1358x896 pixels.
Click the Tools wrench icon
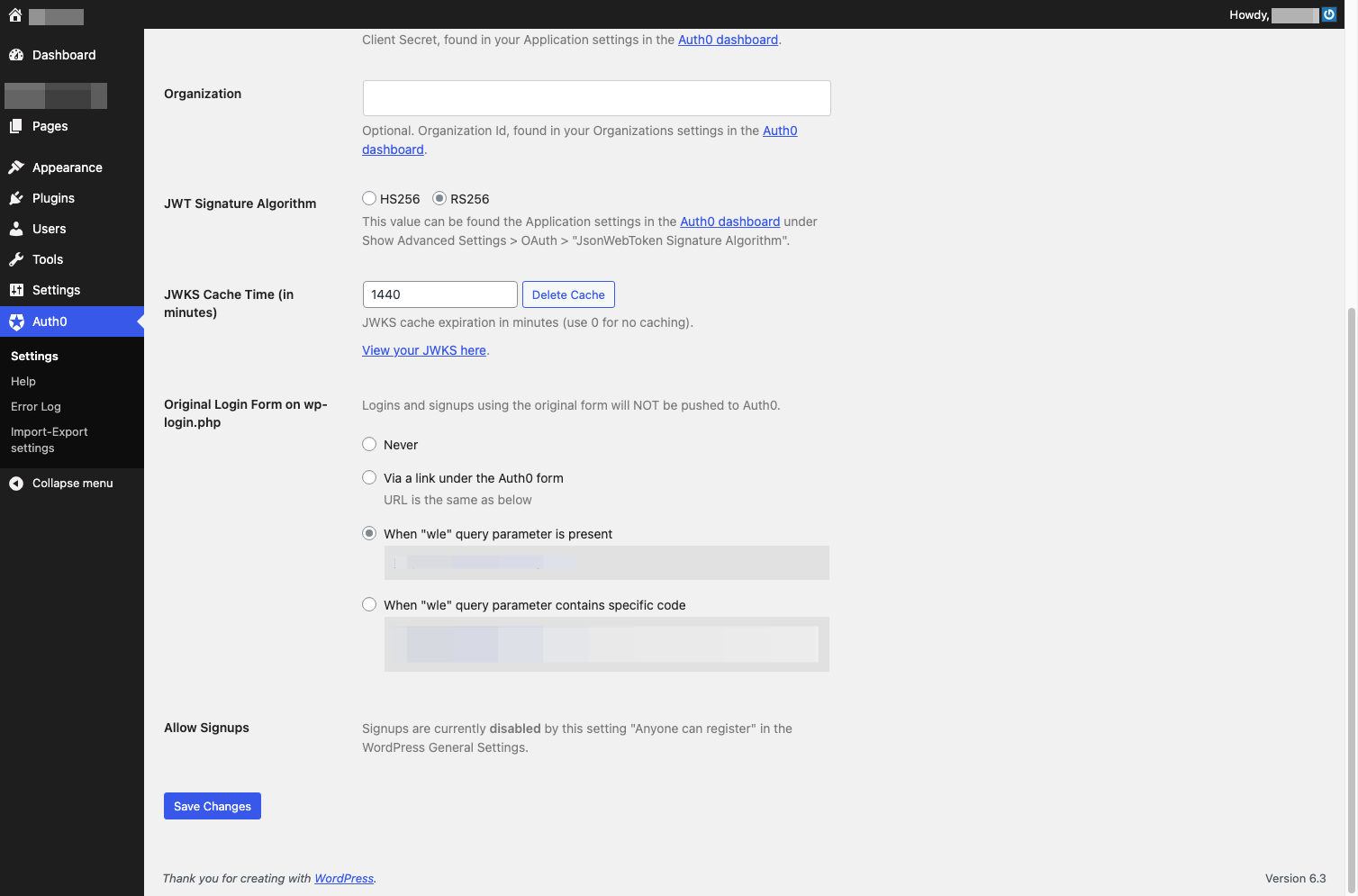point(16,259)
